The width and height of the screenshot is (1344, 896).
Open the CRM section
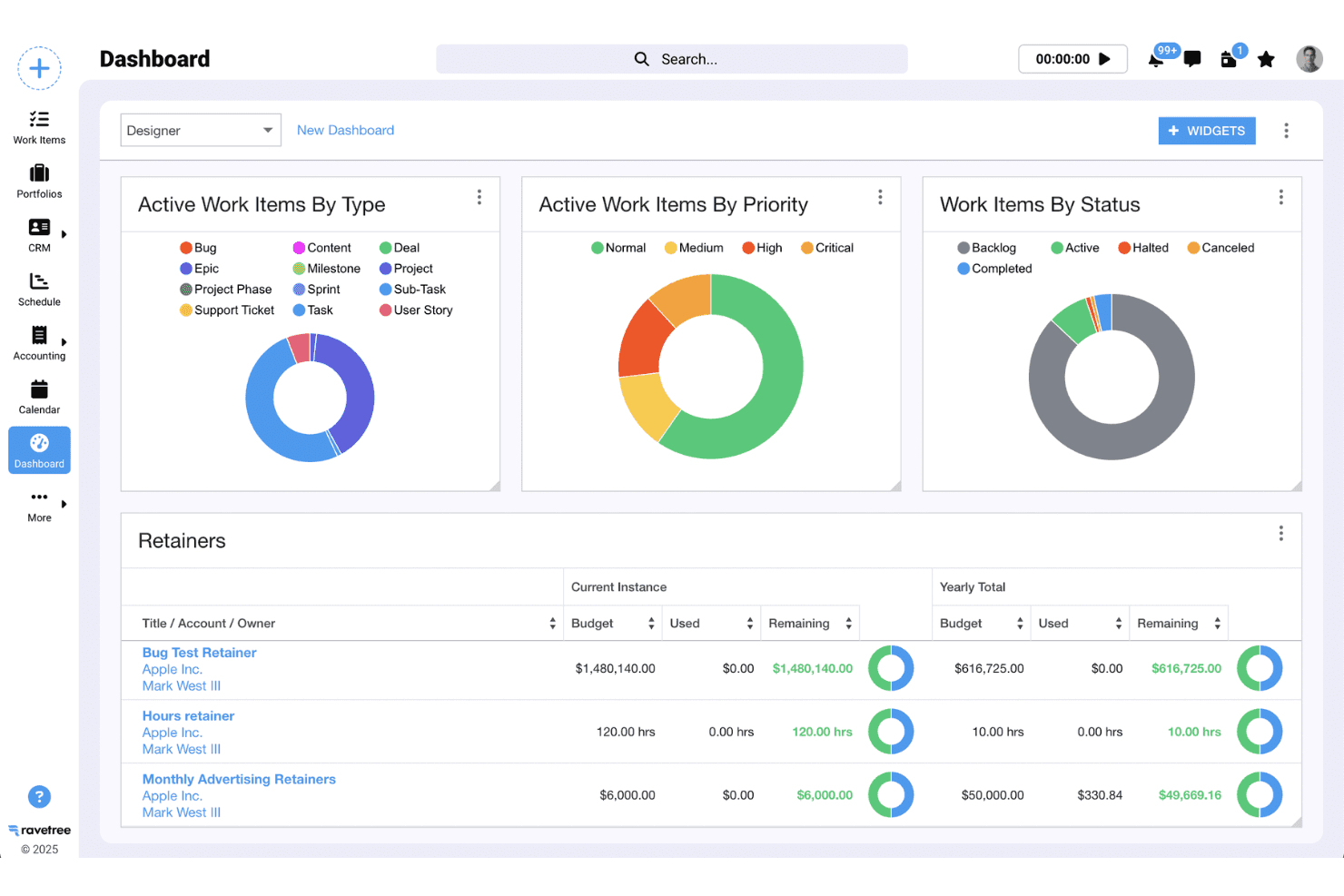tap(39, 235)
